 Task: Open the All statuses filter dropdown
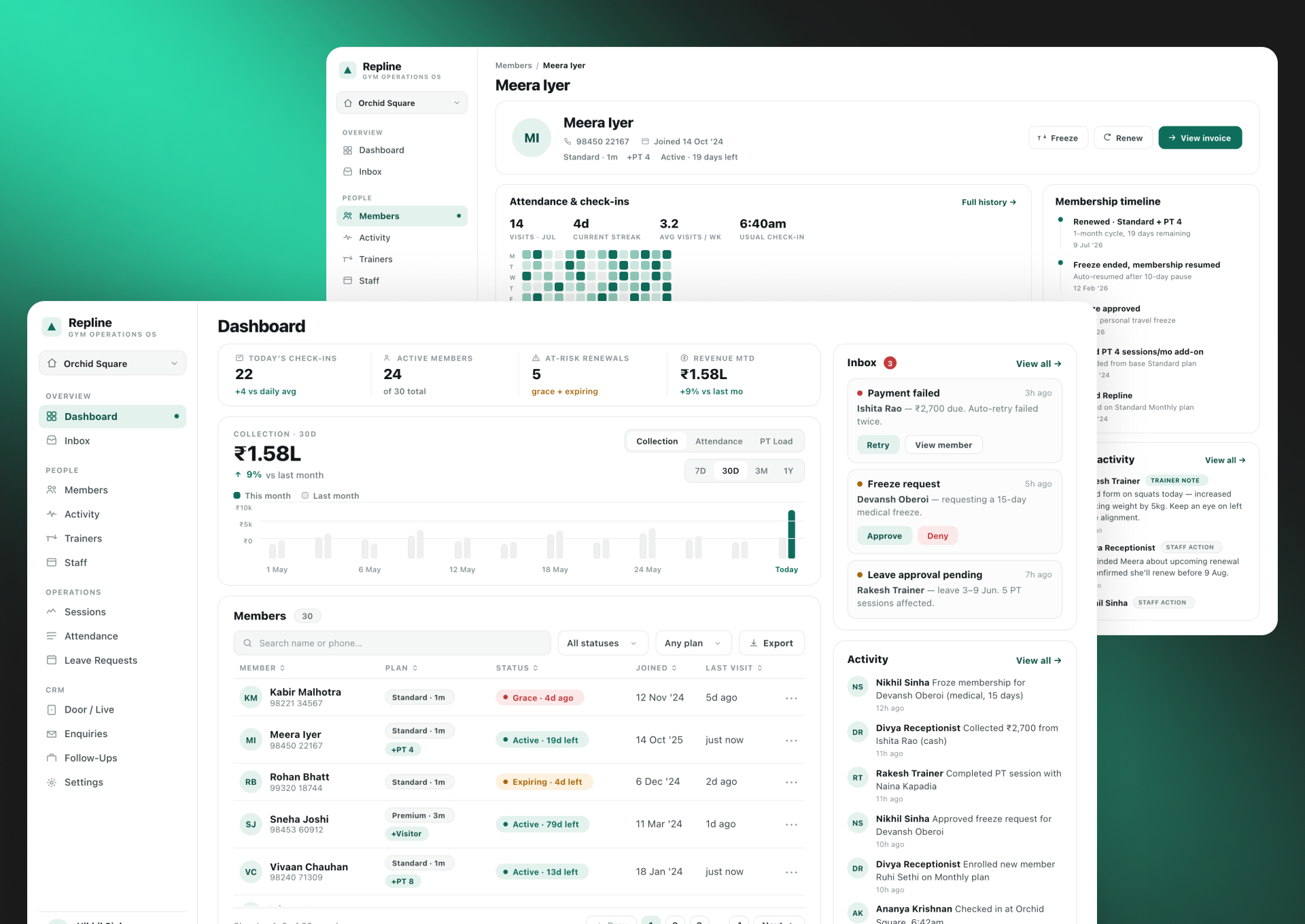click(x=603, y=643)
